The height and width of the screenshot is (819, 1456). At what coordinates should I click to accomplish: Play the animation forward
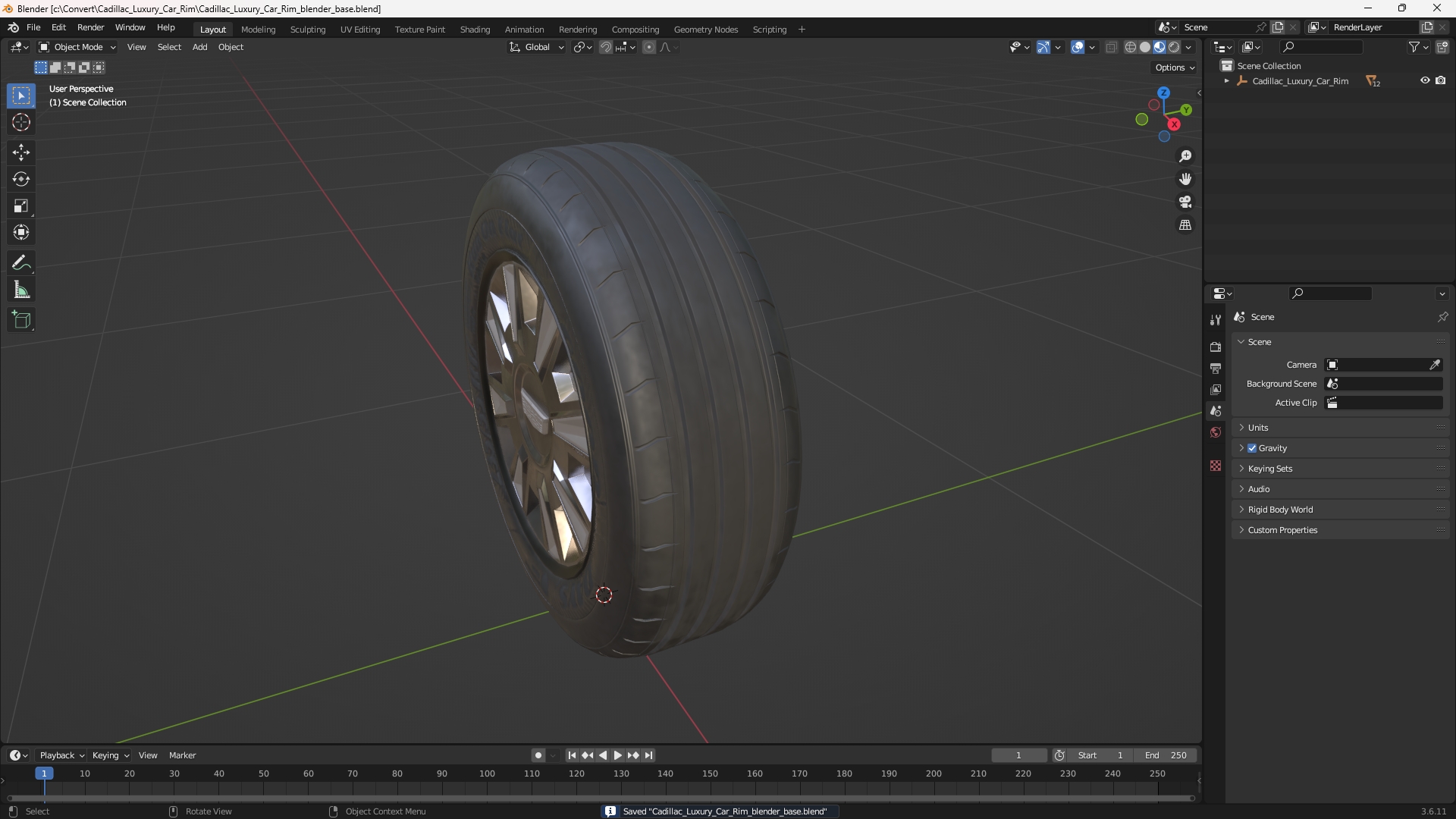point(618,755)
